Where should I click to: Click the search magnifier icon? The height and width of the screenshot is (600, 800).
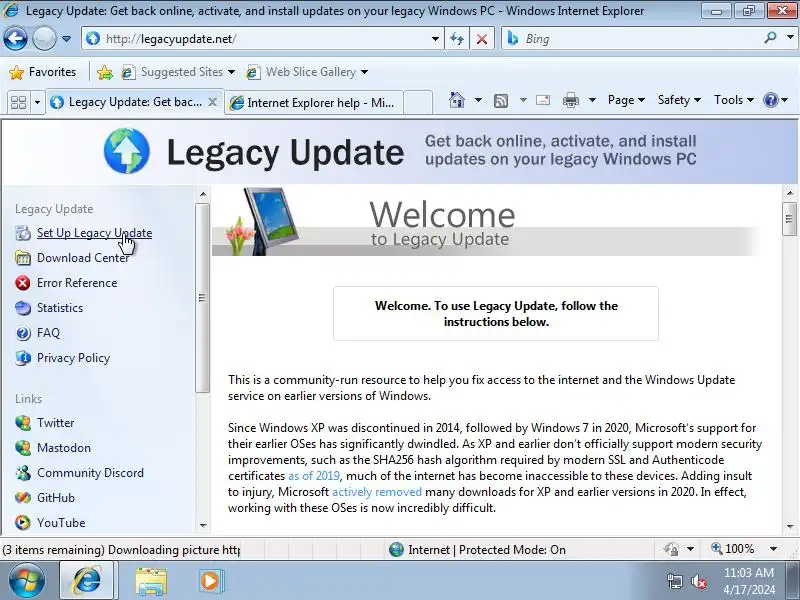pyautogui.click(x=770, y=38)
